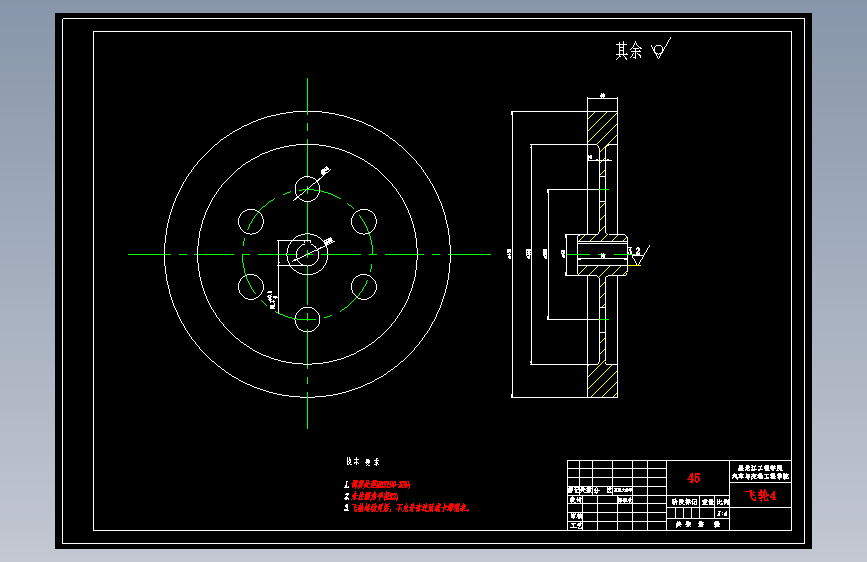Image resolution: width=867 pixels, height=562 pixels.
Task: Select the red 飞轮4 title text
Action: pyautogui.click(x=760, y=496)
